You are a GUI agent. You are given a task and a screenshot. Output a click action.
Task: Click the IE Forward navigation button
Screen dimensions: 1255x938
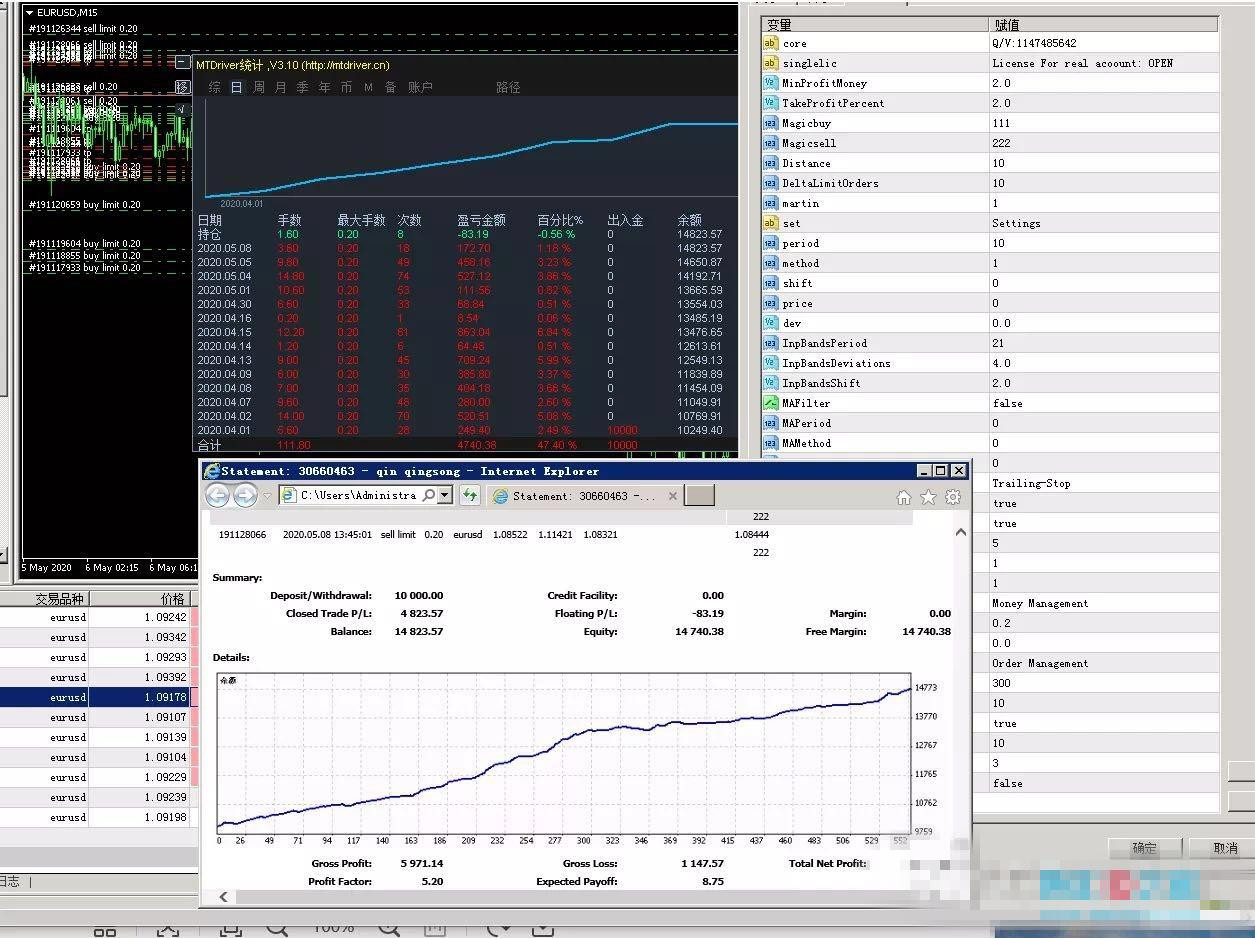tap(245, 495)
